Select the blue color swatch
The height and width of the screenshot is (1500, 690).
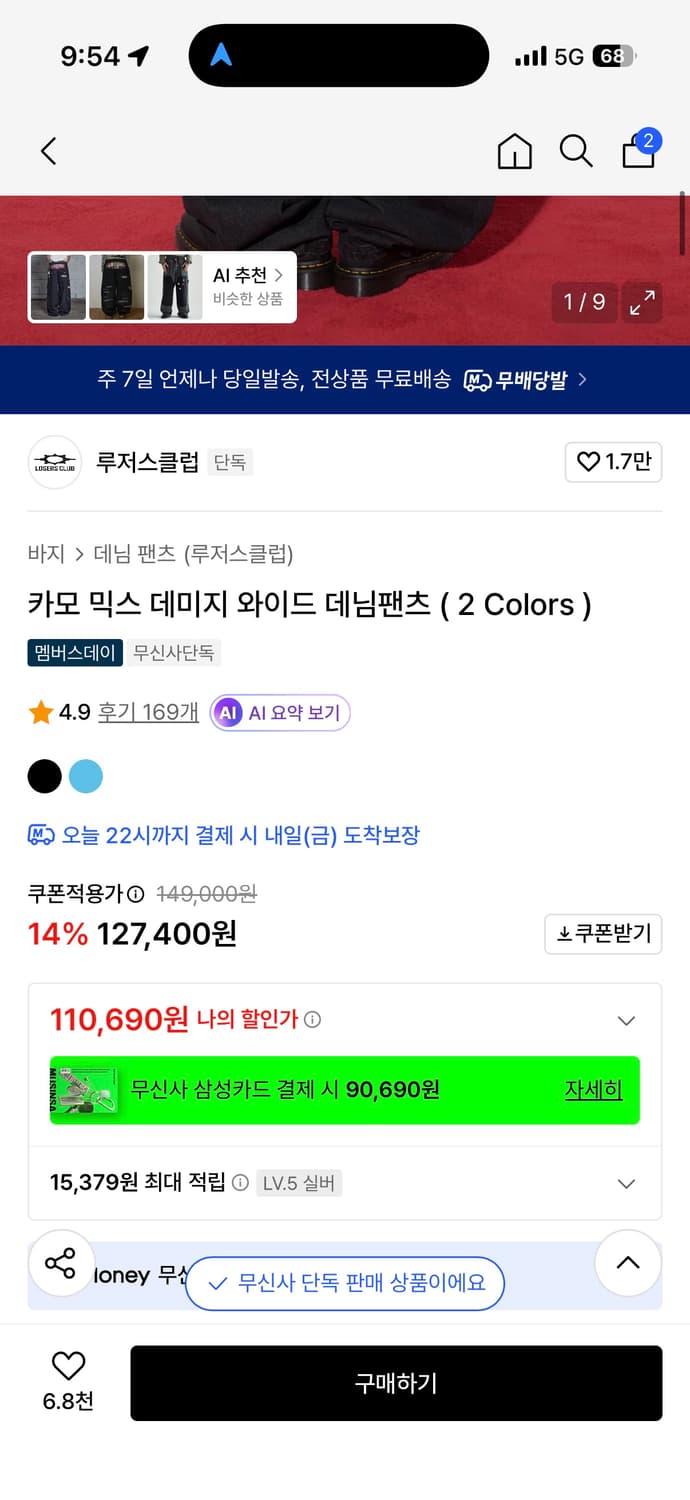86,776
